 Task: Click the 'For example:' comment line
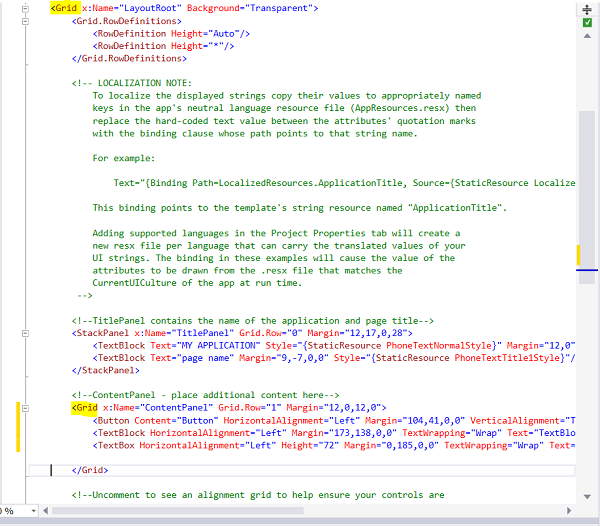[124, 158]
